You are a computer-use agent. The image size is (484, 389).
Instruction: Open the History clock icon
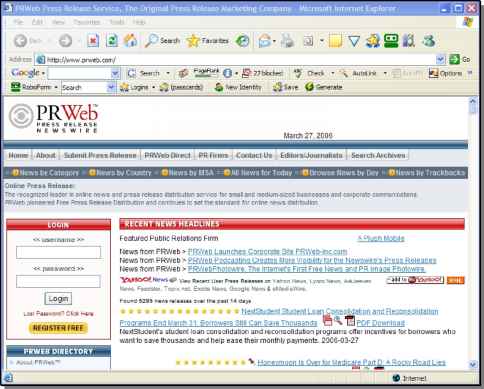coord(242,41)
